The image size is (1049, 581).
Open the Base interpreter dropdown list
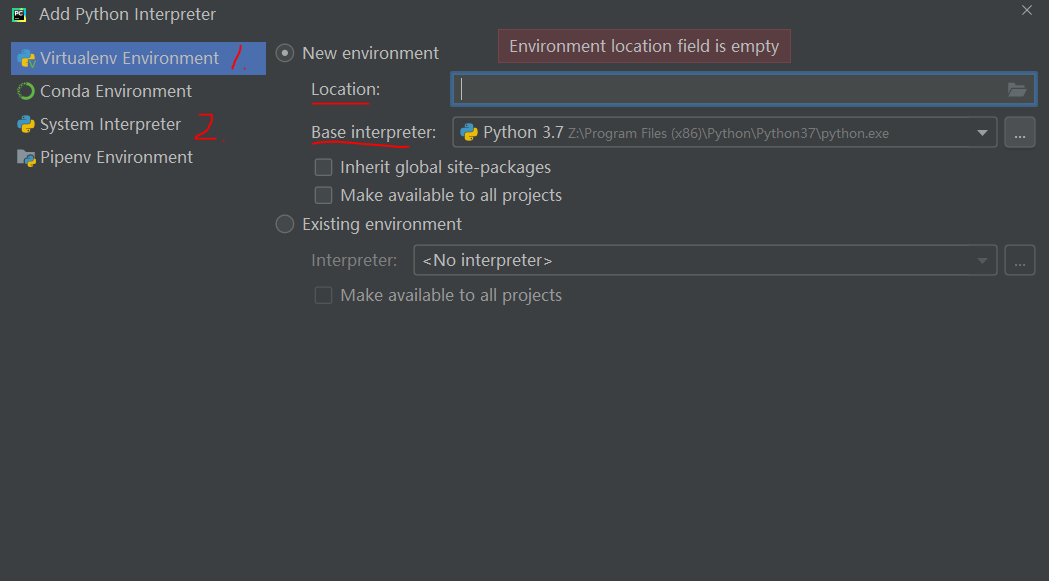(x=982, y=131)
